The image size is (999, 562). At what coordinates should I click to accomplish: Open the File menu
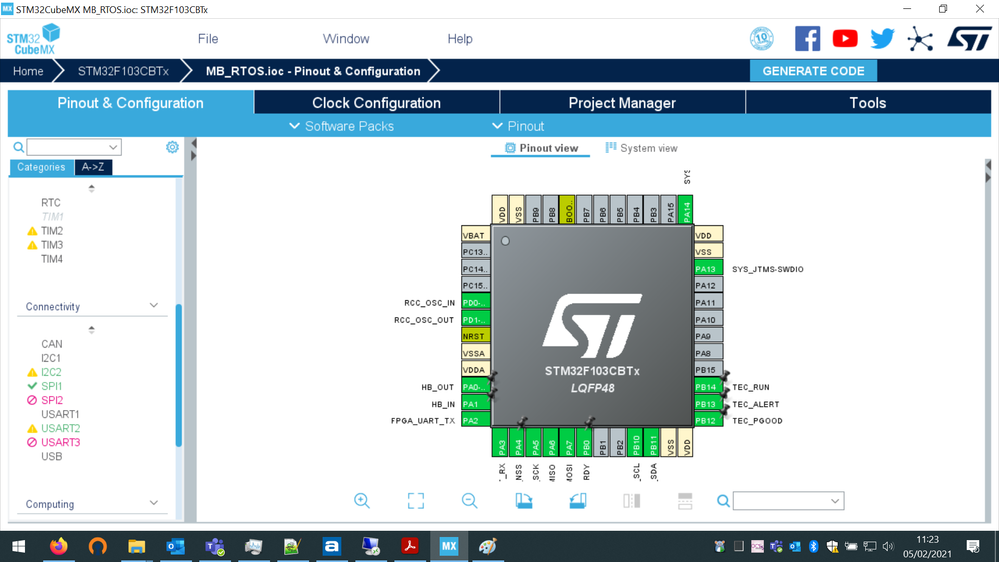[208, 39]
